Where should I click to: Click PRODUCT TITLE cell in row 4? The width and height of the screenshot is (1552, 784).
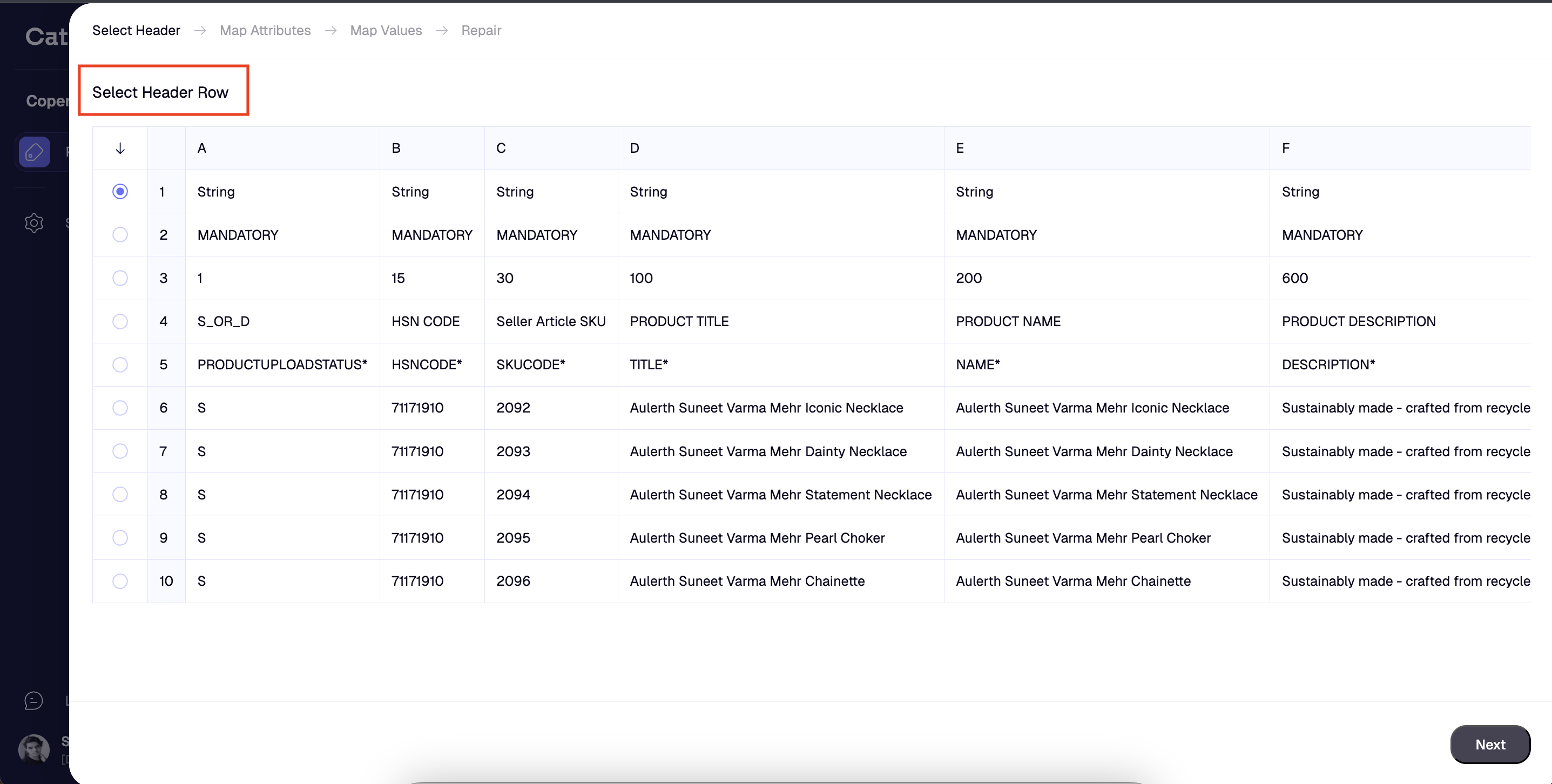pyautogui.click(x=679, y=321)
